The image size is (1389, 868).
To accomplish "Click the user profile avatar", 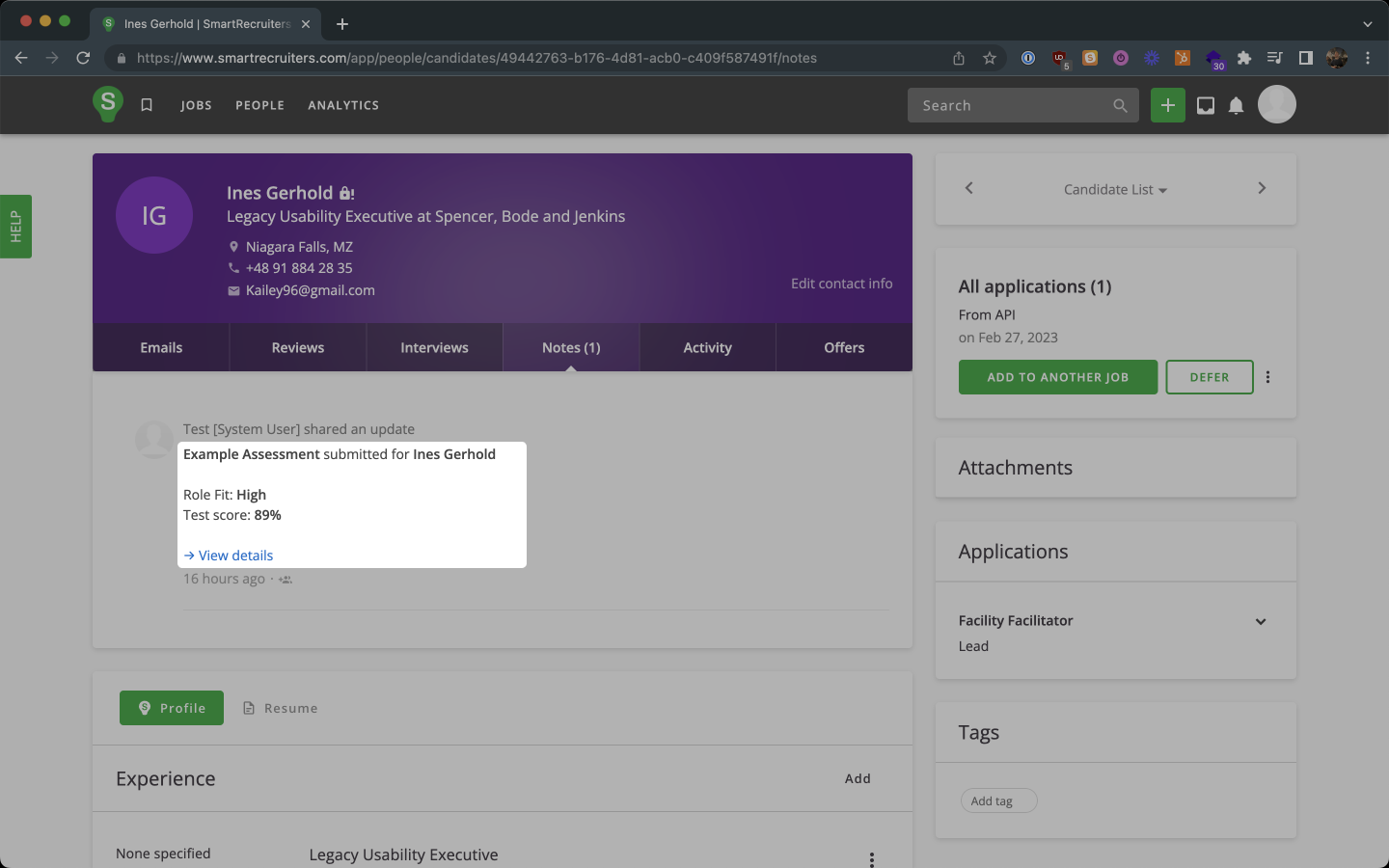I will (x=1276, y=104).
